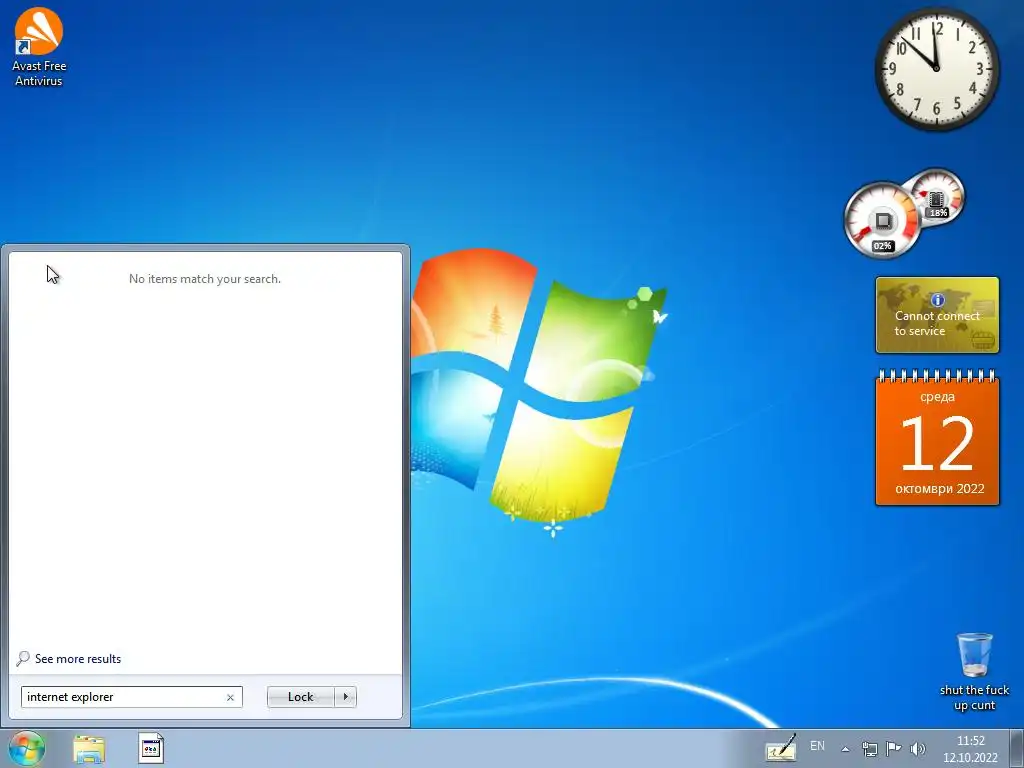Click the 'Cannot connect to service' weather gadget
Screen dimensions: 1024x768
937,315
